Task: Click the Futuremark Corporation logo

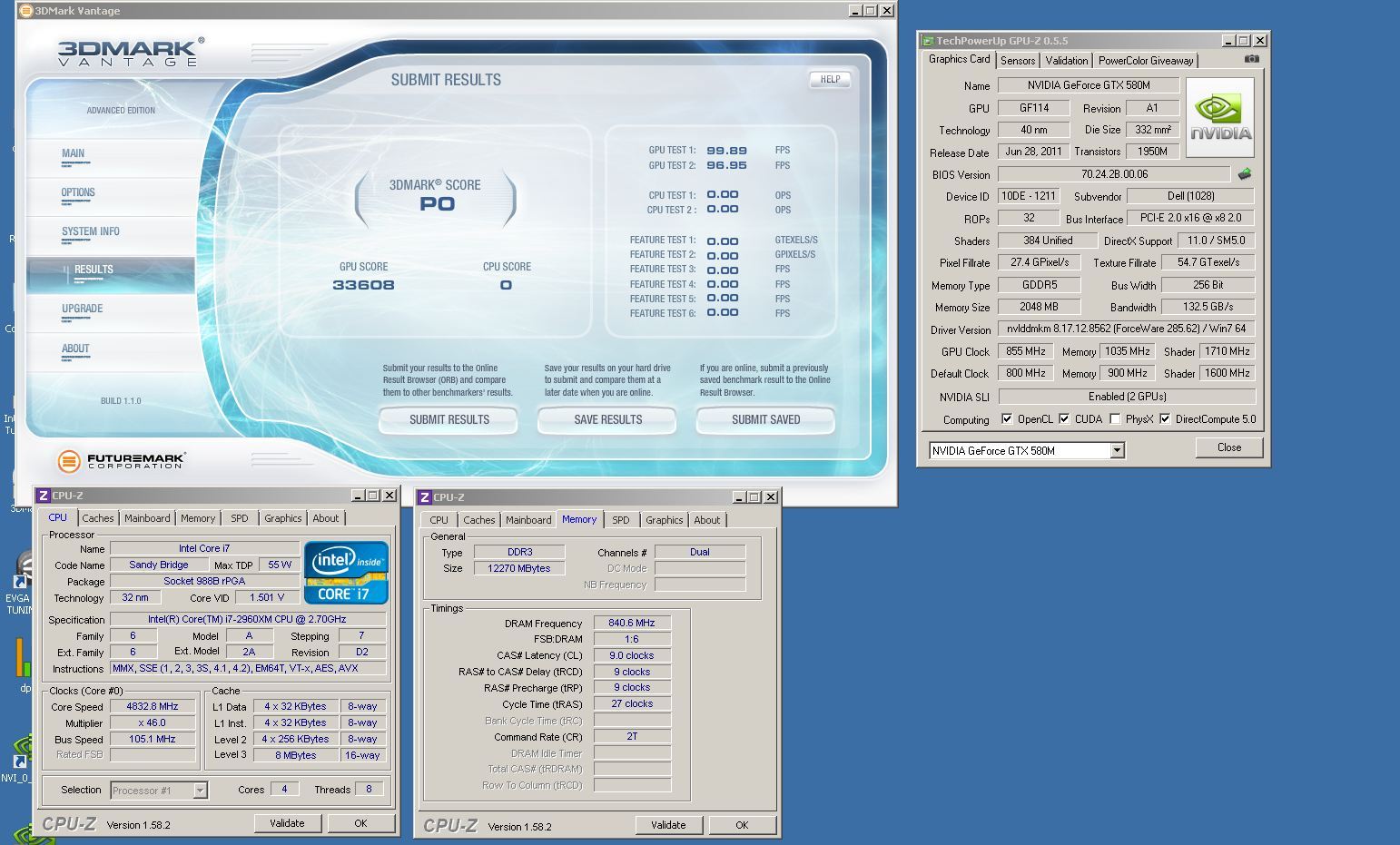Action: tap(121, 461)
